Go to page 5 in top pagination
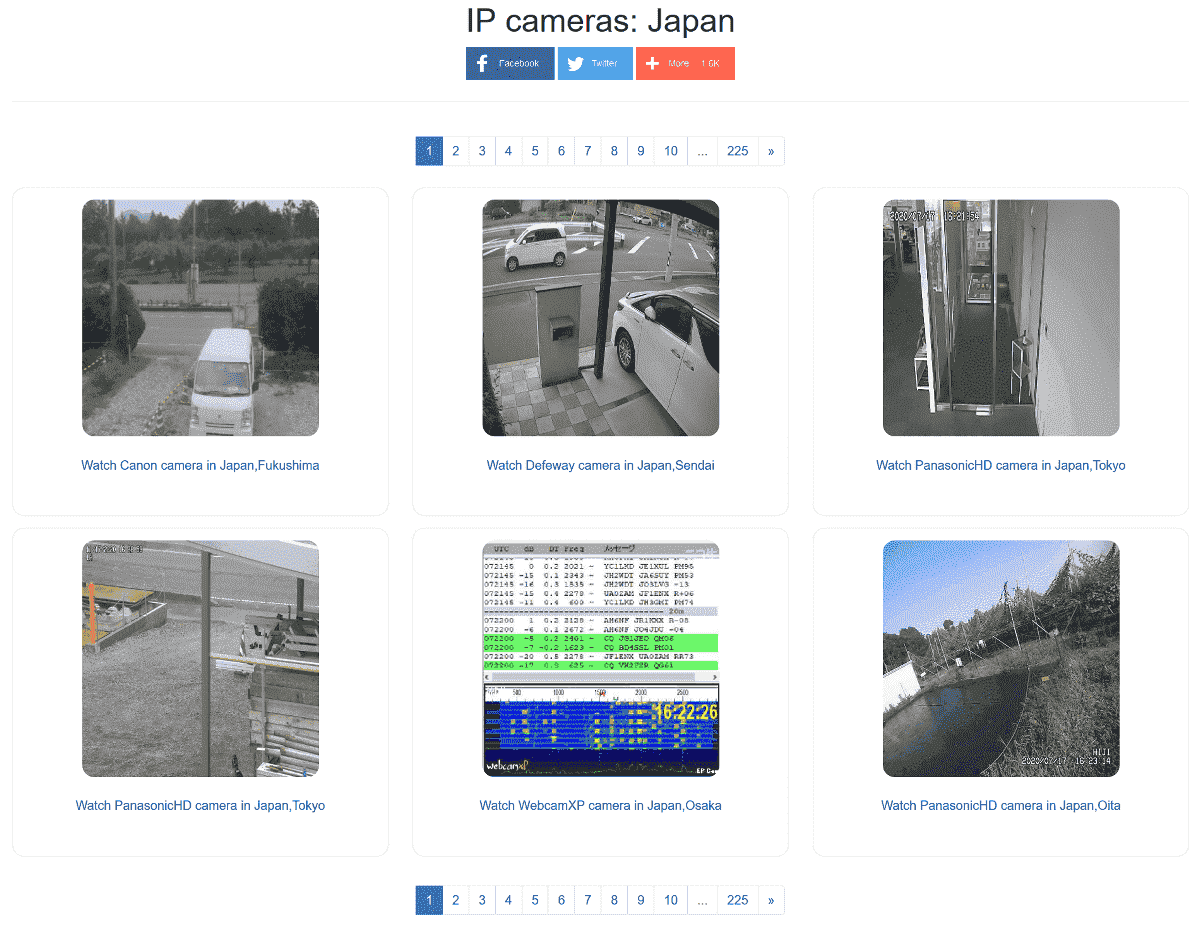This screenshot has height=930, width=1200. [535, 151]
